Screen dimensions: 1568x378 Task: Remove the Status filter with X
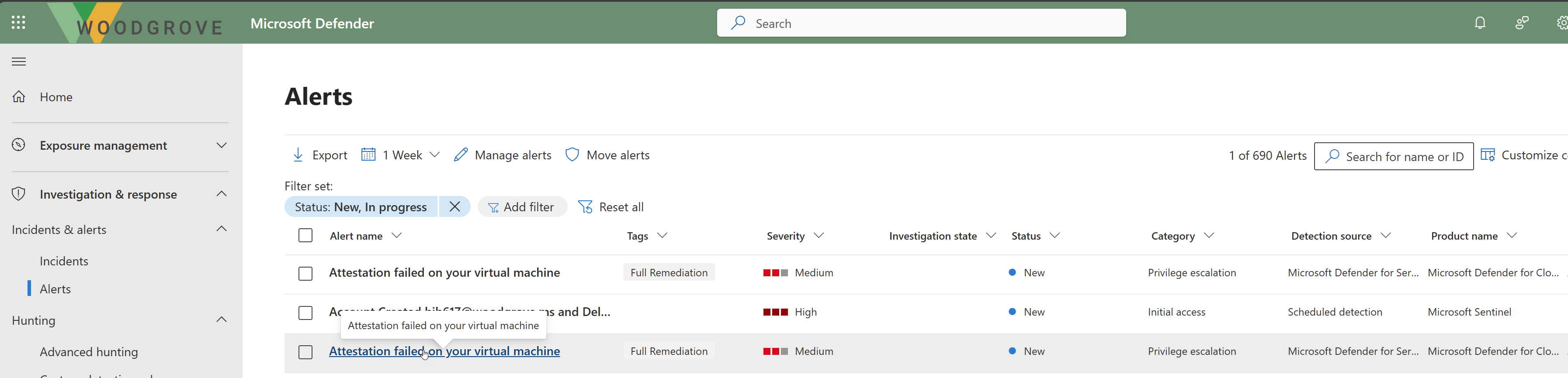coord(454,206)
